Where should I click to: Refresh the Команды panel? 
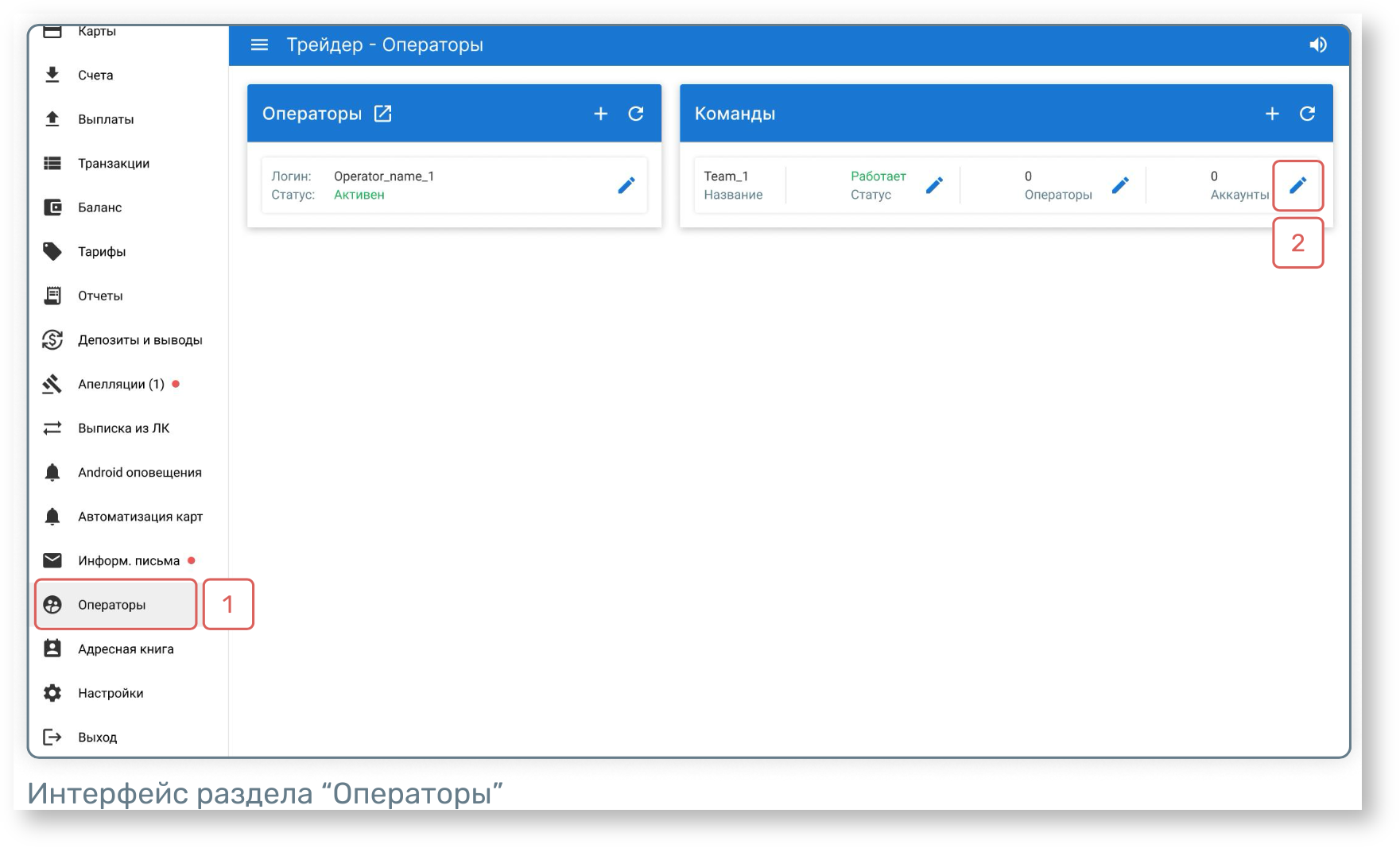(x=1307, y=114)
